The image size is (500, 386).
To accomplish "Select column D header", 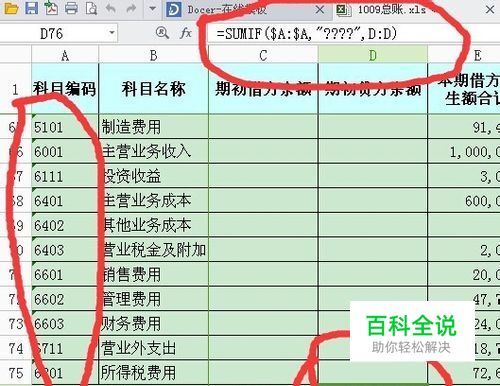I will (373, 55).
